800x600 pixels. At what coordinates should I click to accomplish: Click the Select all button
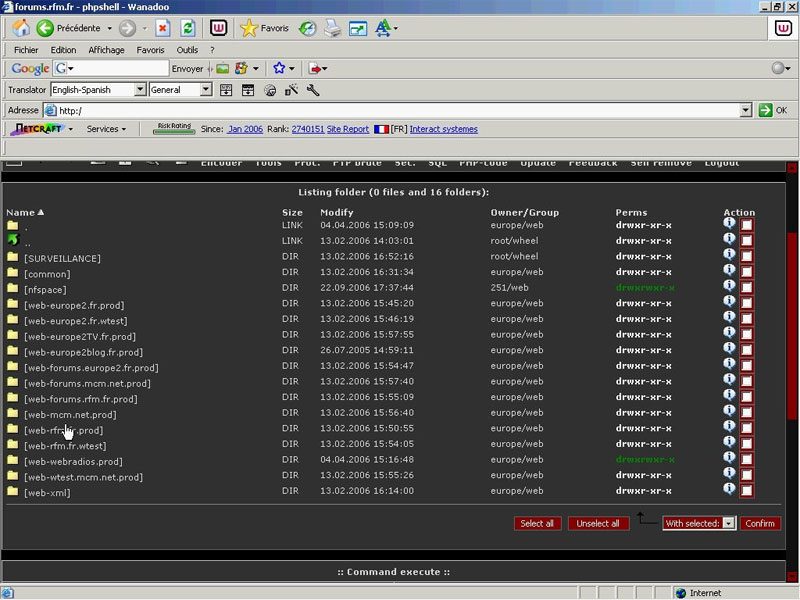537,523
